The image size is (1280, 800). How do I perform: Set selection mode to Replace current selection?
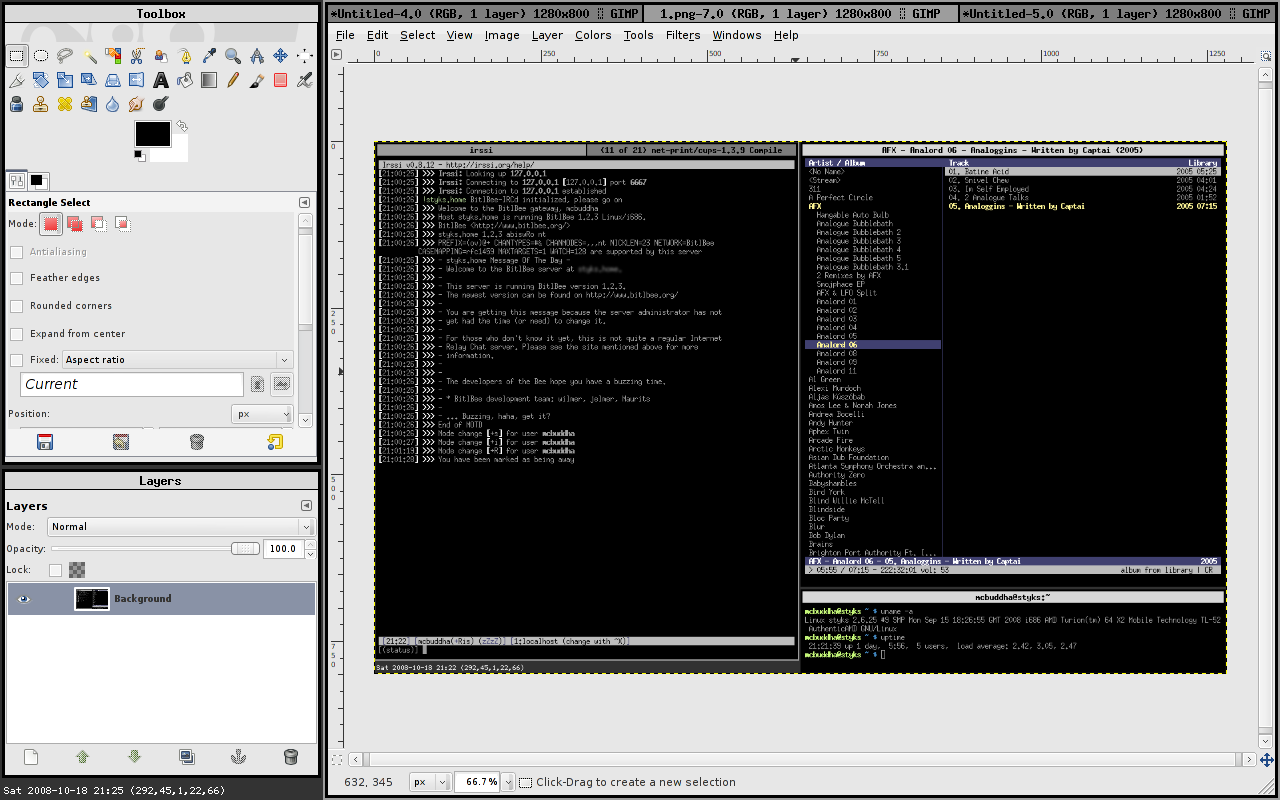[51, 224]
